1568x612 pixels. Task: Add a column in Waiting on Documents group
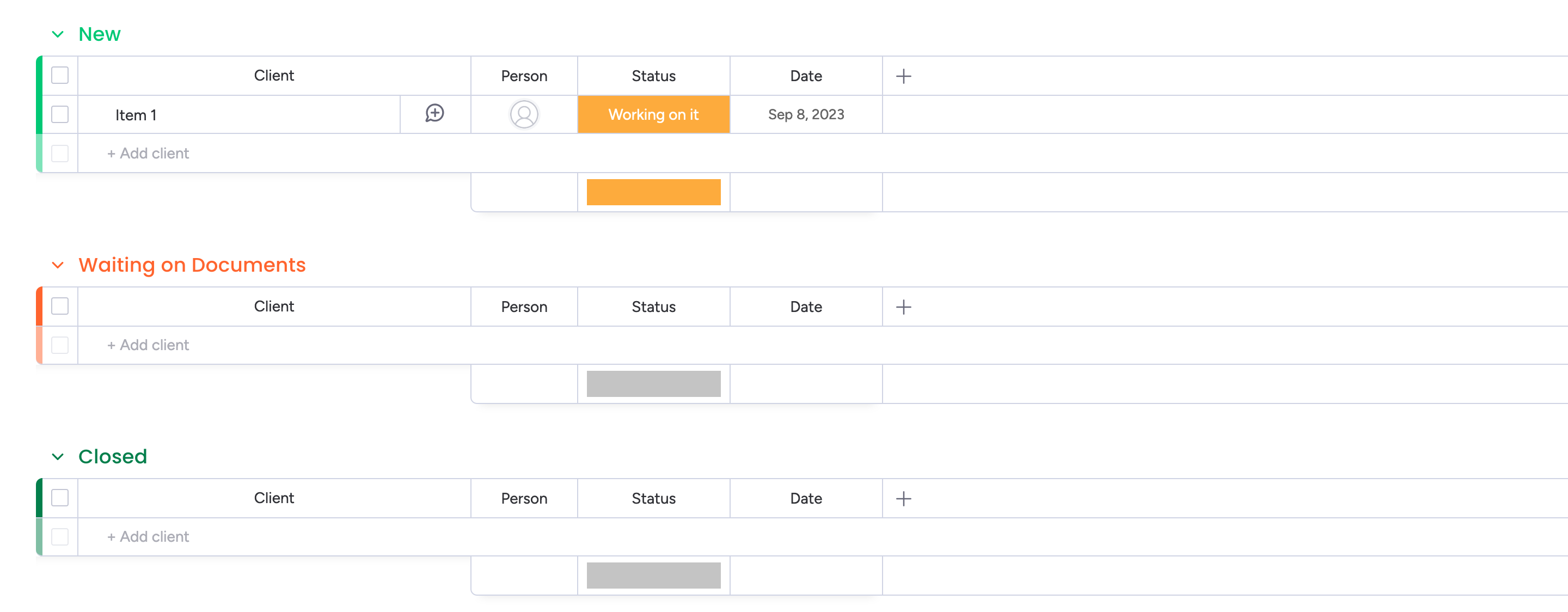click(903, 307)
